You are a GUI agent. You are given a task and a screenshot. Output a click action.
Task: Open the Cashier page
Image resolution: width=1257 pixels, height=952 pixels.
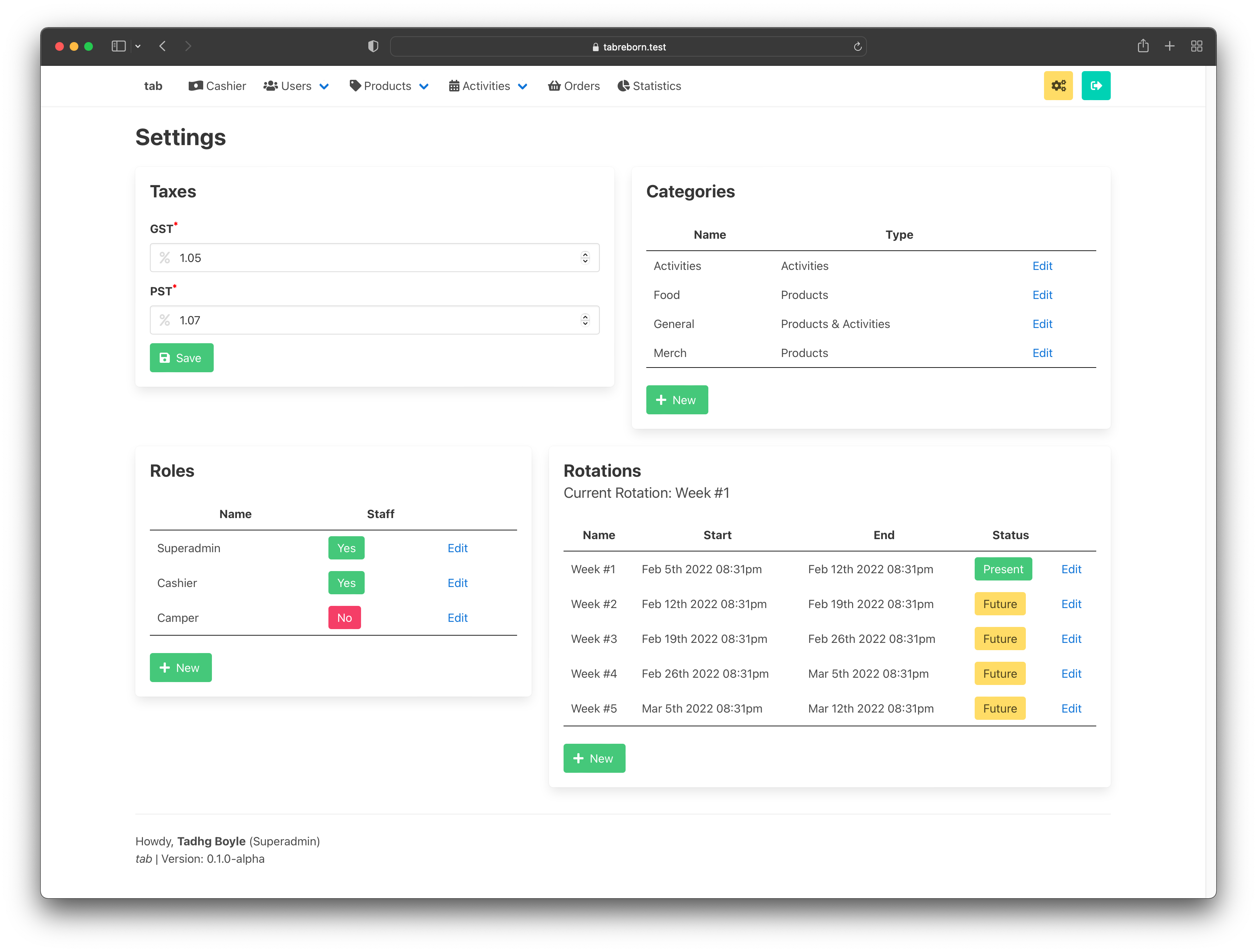(x=217, y=86)
